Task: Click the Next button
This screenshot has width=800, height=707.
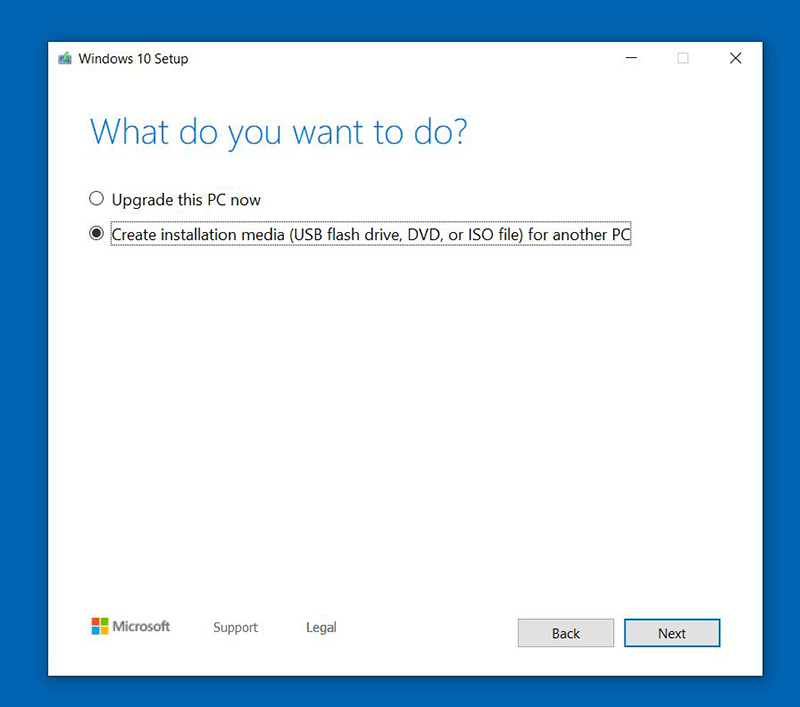Action: pos(671,633)
